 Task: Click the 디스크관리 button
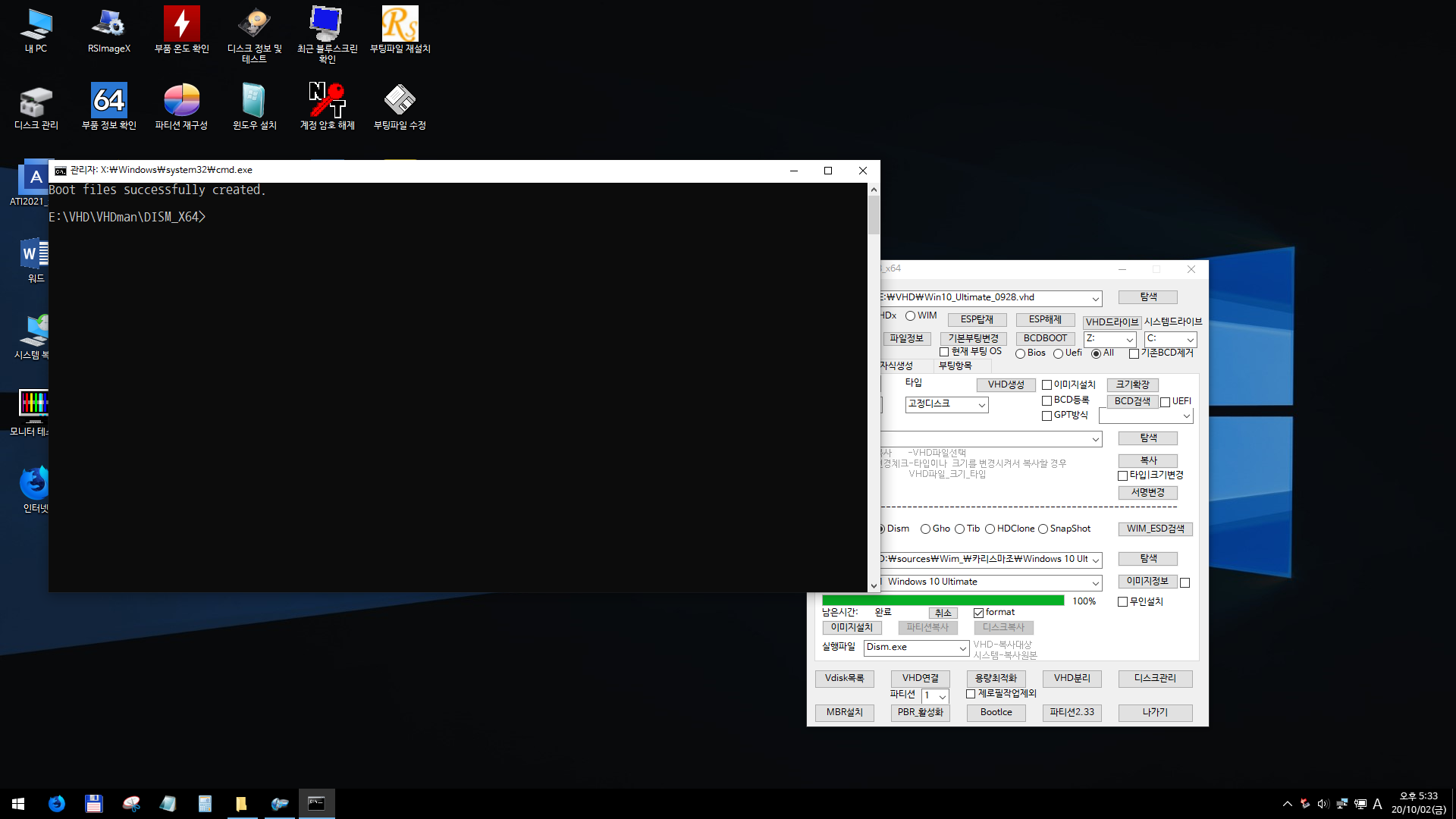click(1155, 679)
